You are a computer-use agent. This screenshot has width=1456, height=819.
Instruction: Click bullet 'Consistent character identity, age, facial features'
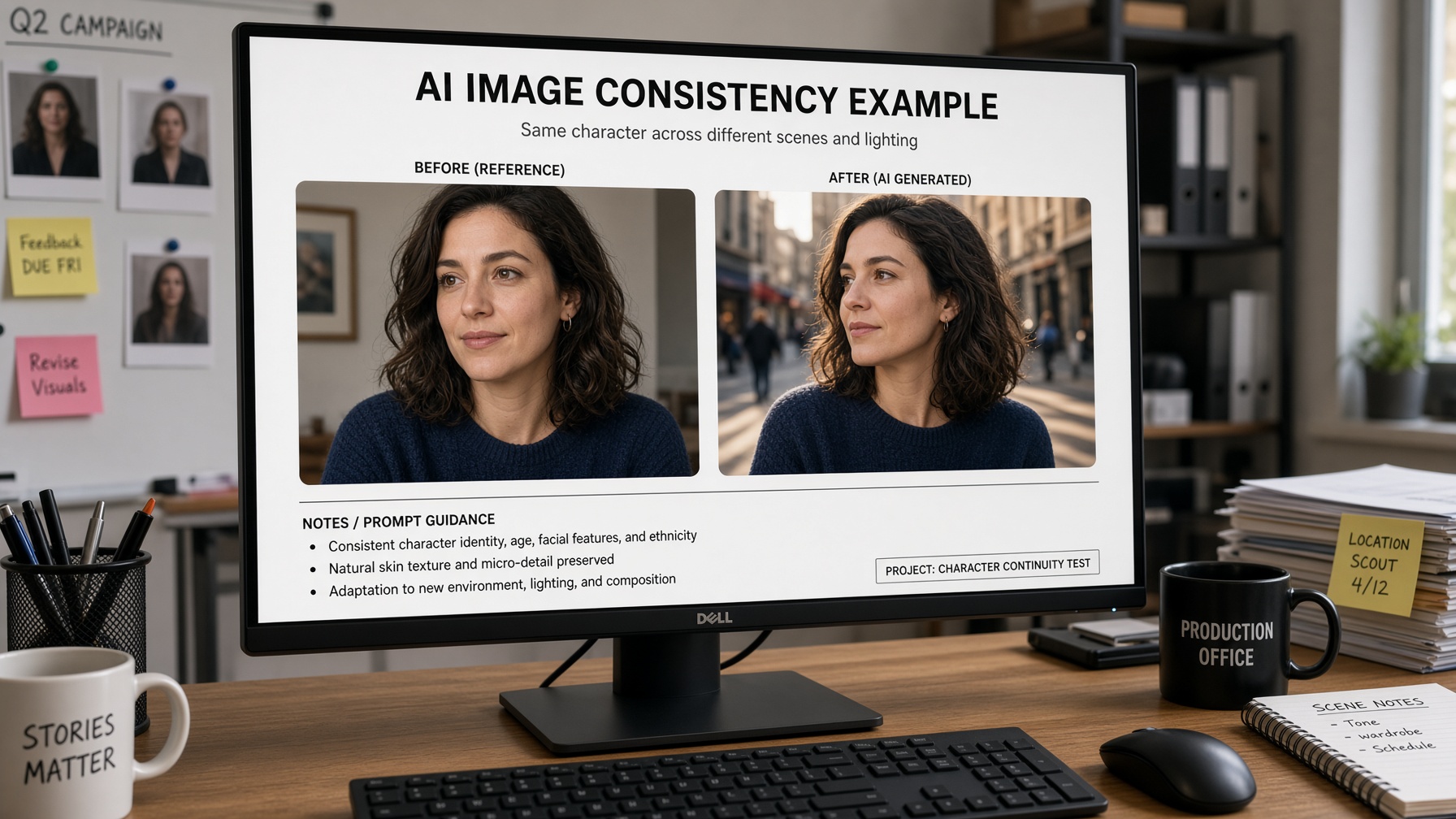pyautogui.click(x=513, y=540)
